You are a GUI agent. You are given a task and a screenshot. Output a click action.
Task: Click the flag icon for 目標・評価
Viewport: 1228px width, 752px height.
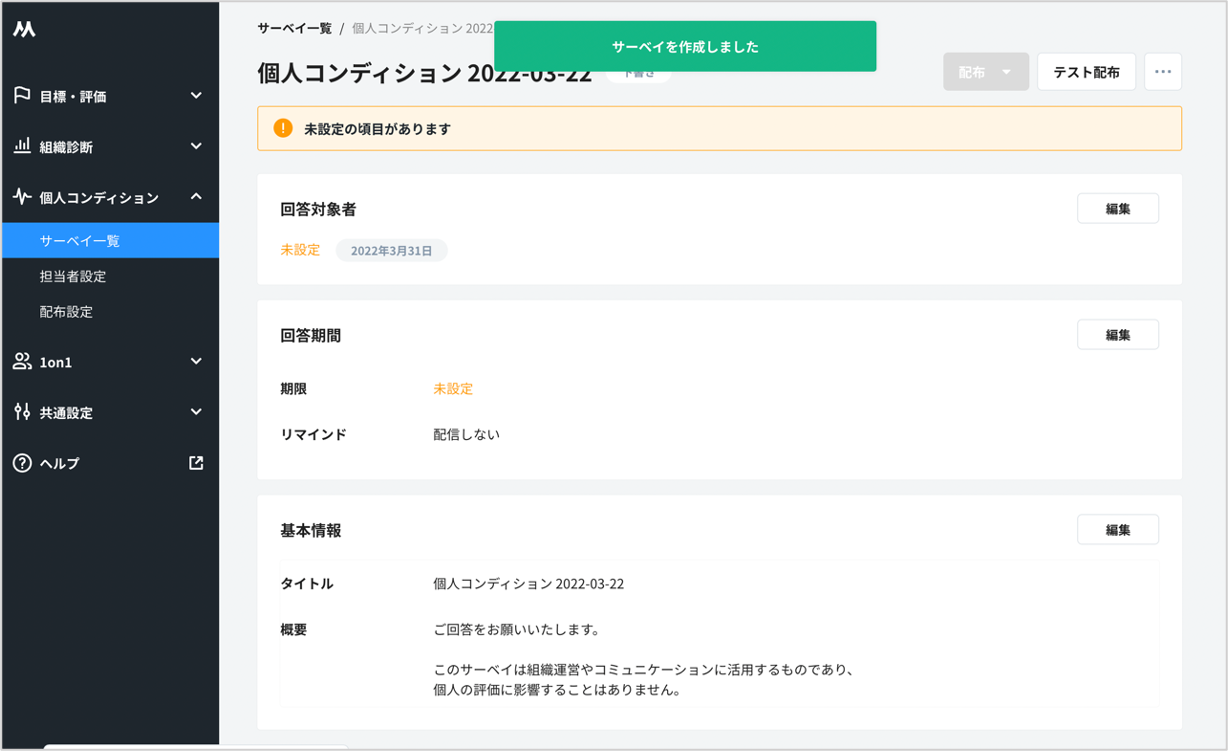22,96
